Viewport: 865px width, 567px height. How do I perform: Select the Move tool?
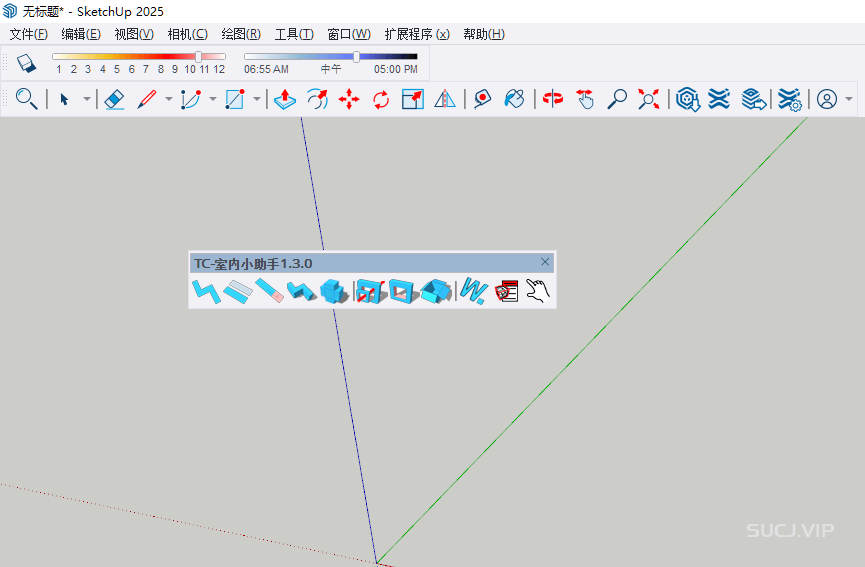tap(349, 99)
